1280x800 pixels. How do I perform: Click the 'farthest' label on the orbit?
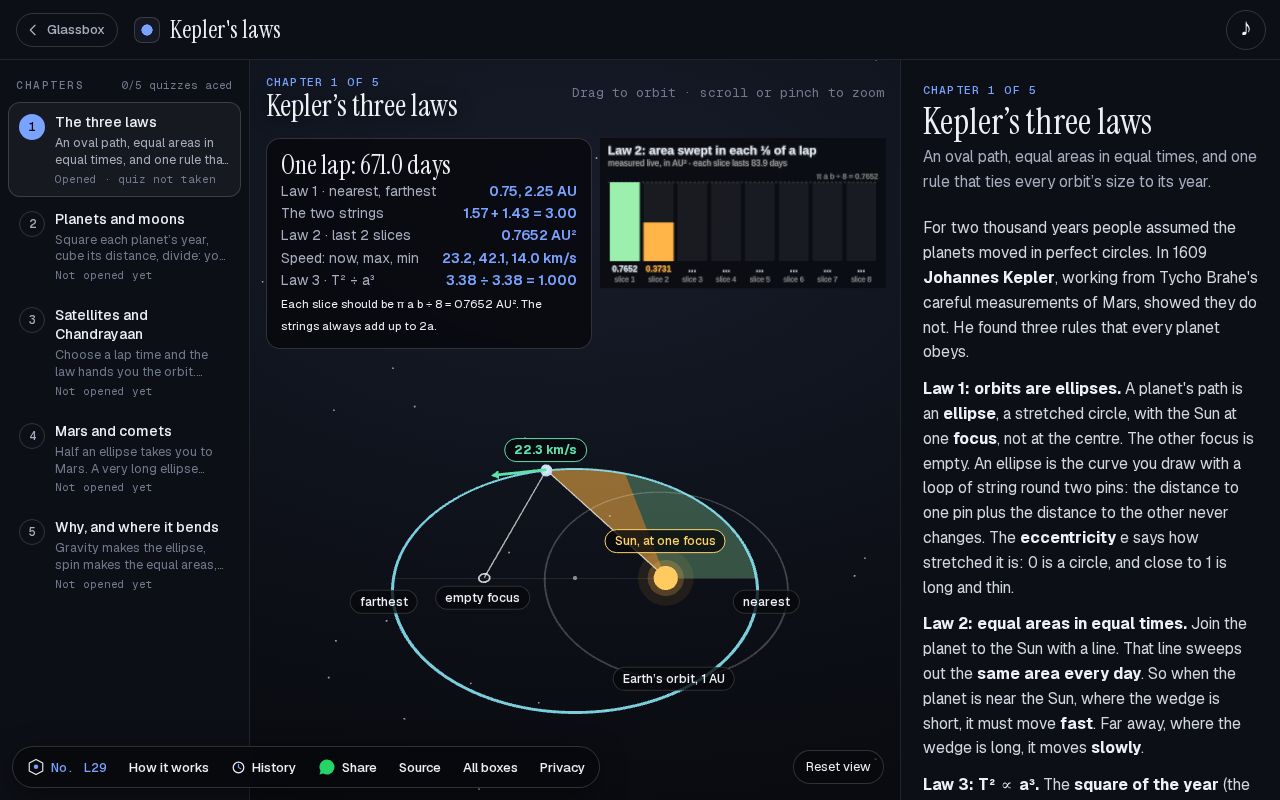click(384, 601)
